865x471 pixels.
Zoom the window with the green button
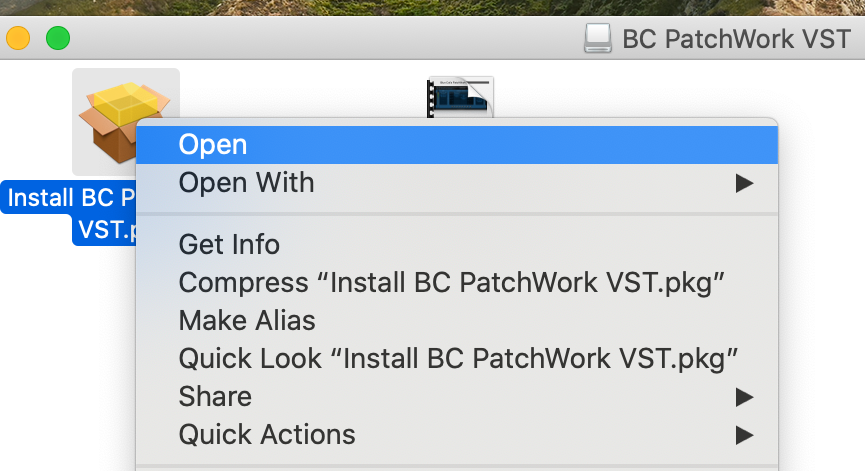(58, 39)
